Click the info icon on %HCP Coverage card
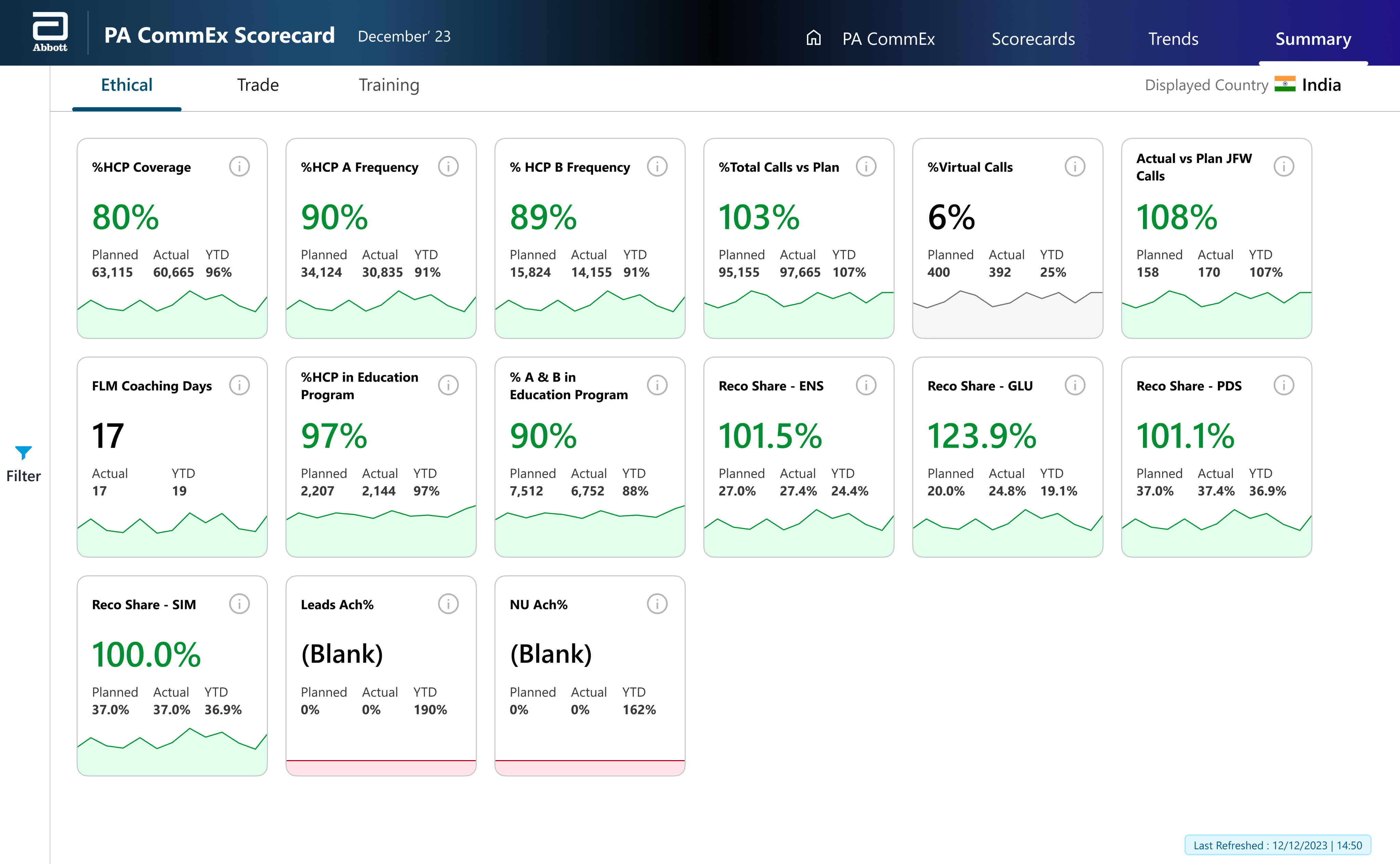 [239, 166]
